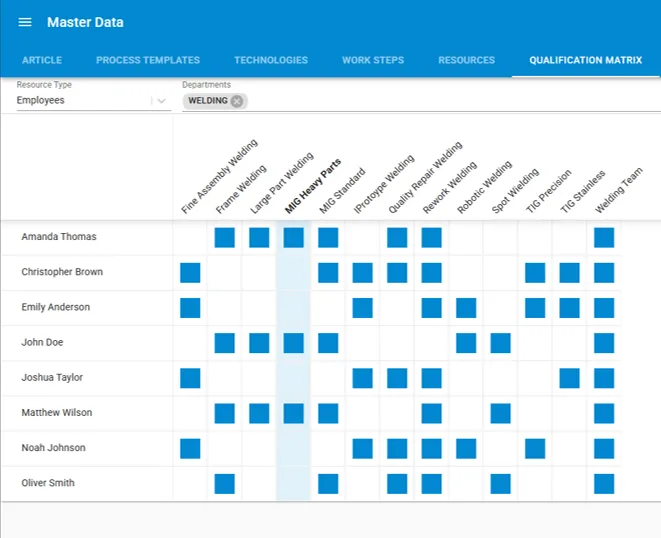Click the MIG Standard column header
This screenshot has height=538, width=661.
[x=342, y=191]
